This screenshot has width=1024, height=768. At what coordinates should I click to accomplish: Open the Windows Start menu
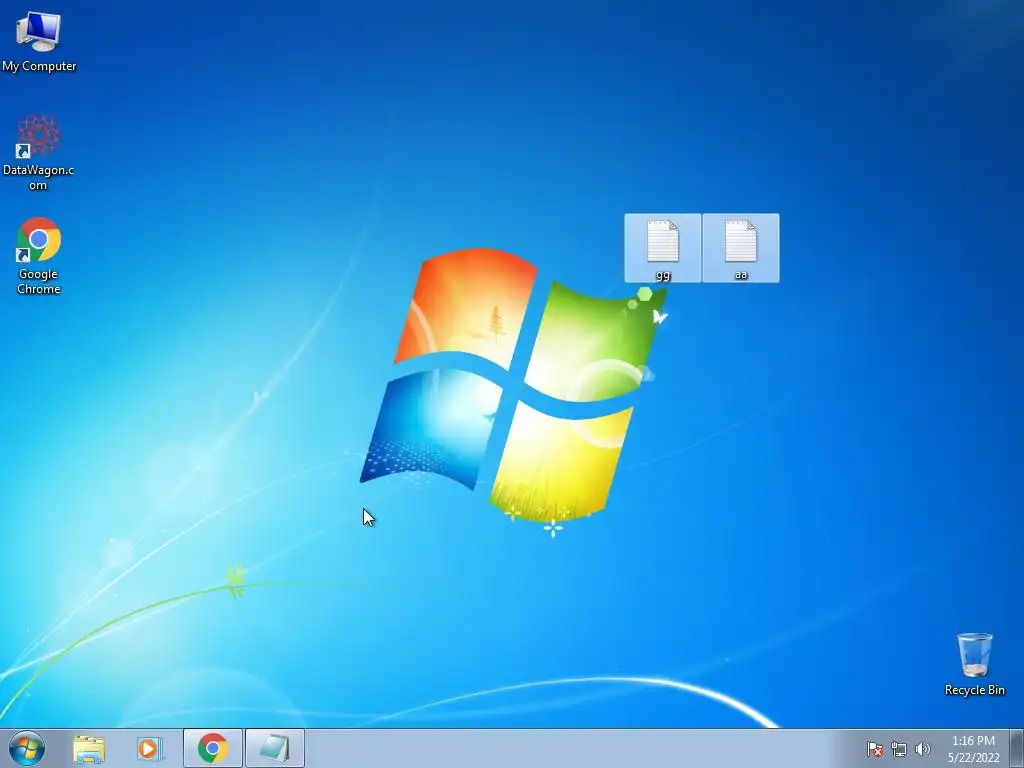[x=27, y=748]
